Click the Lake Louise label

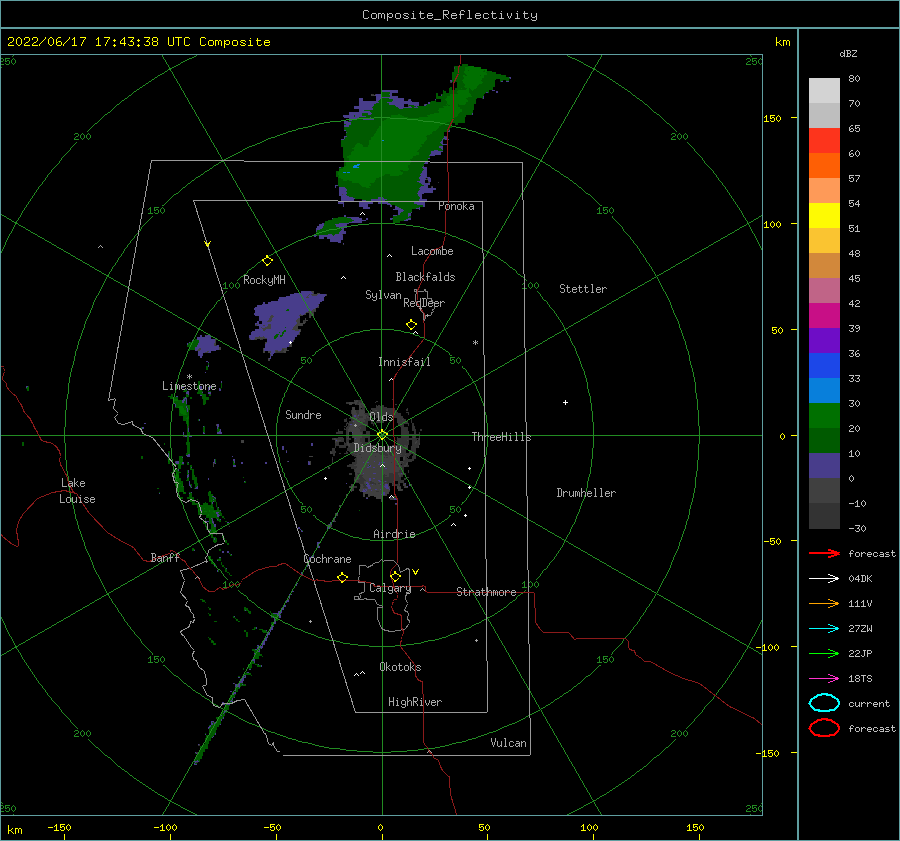coord(77,491)
